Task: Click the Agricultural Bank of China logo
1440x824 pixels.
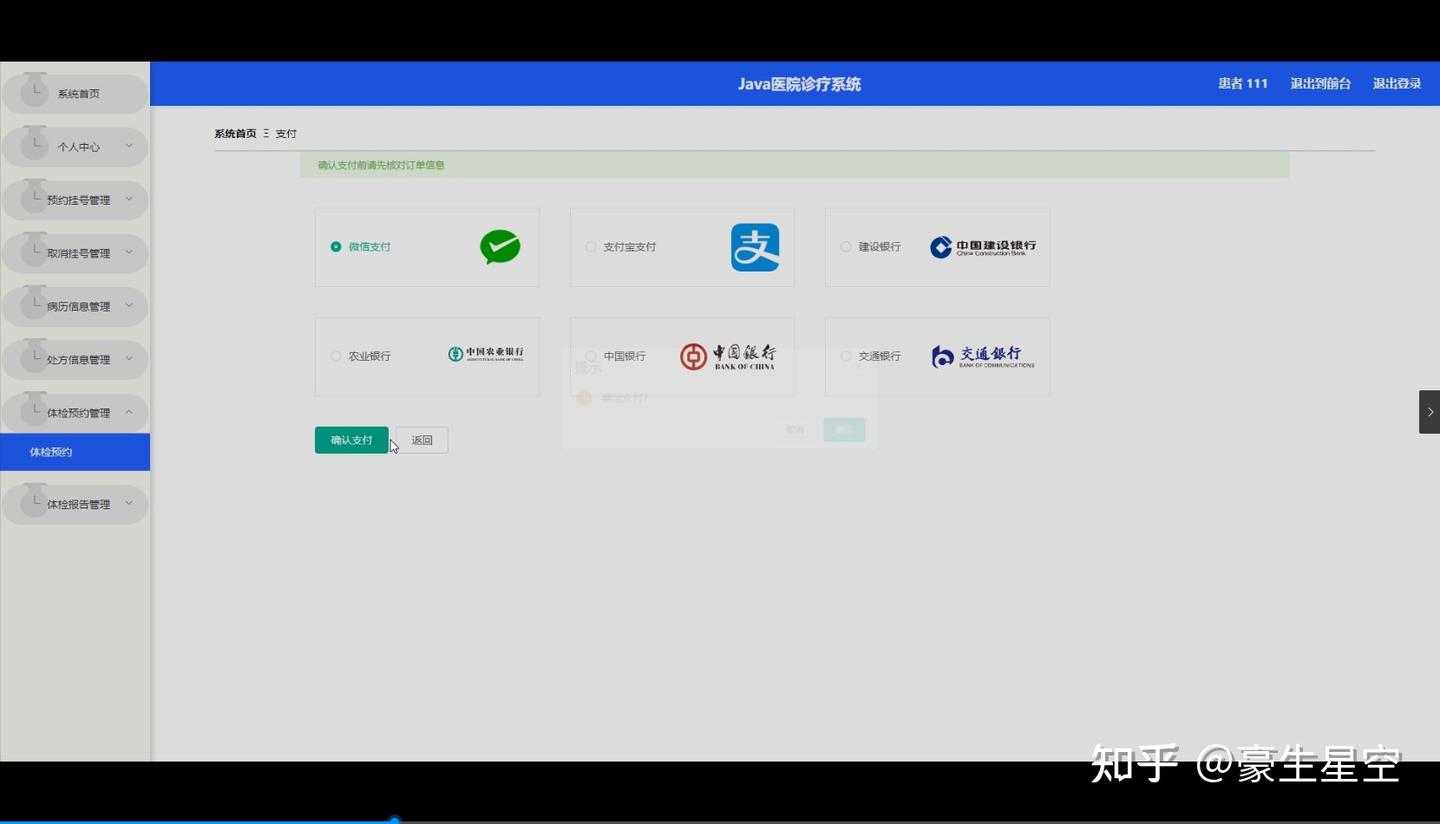Action: point(486,354)
